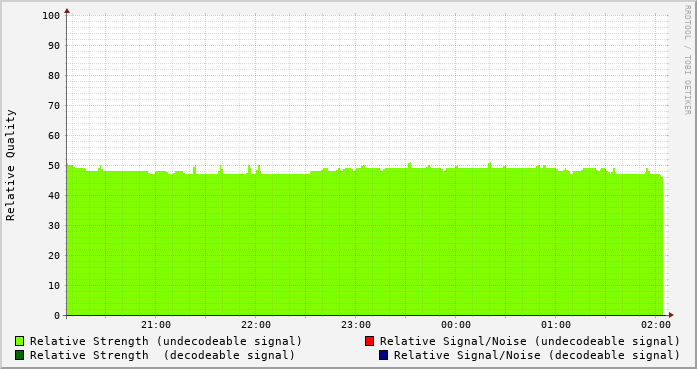Screen dimensions: 697x369
Task: Select the 'Relative Strength (undecodeable signal)' legend label
Action: (x=166, y=341)
